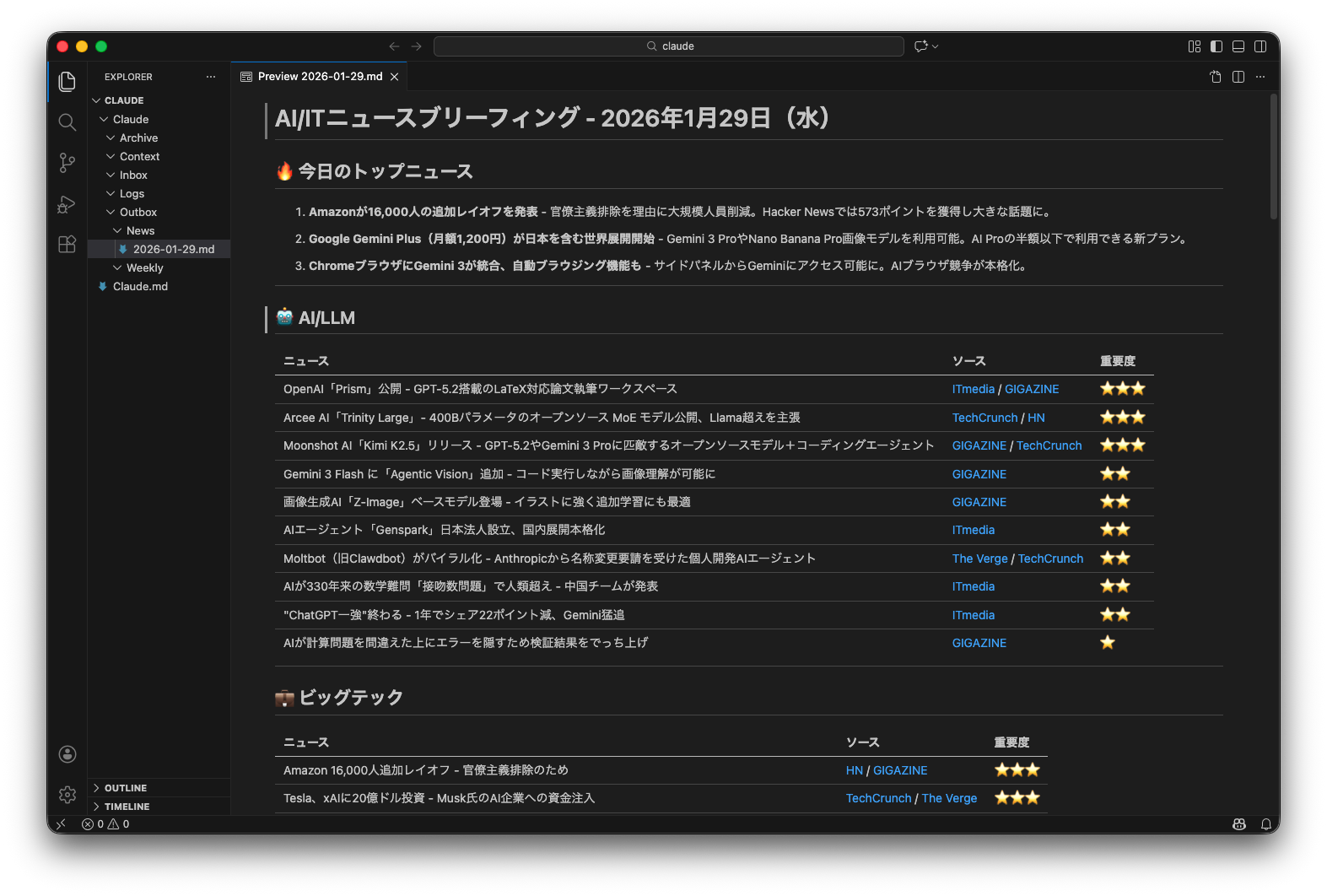Click the split editor right icon
1327x896 pixels.
[1238, 77]
